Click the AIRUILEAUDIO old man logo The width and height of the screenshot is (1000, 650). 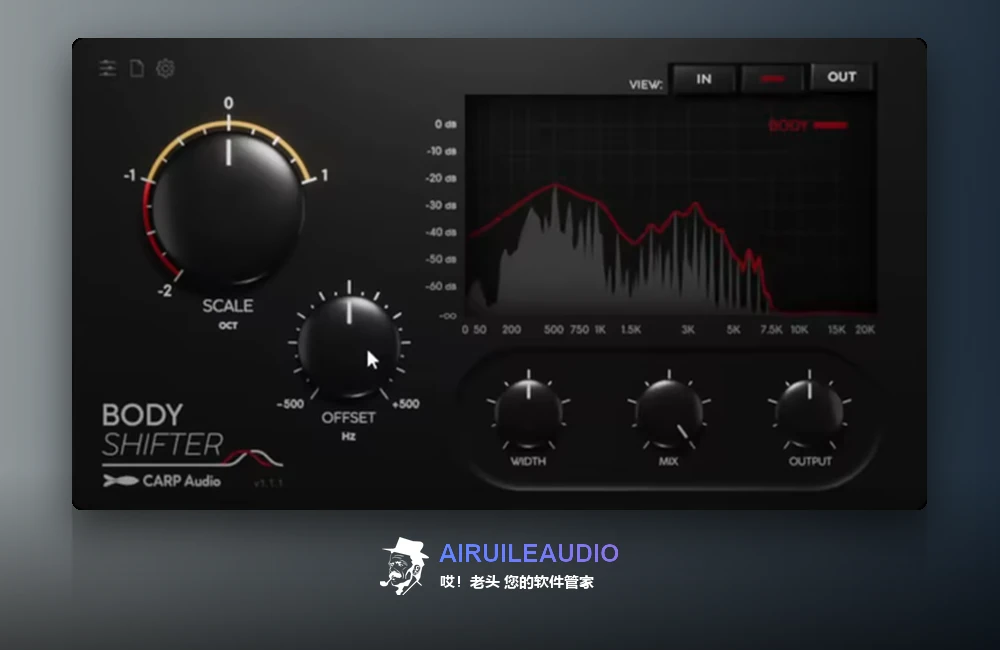(404, 566)
